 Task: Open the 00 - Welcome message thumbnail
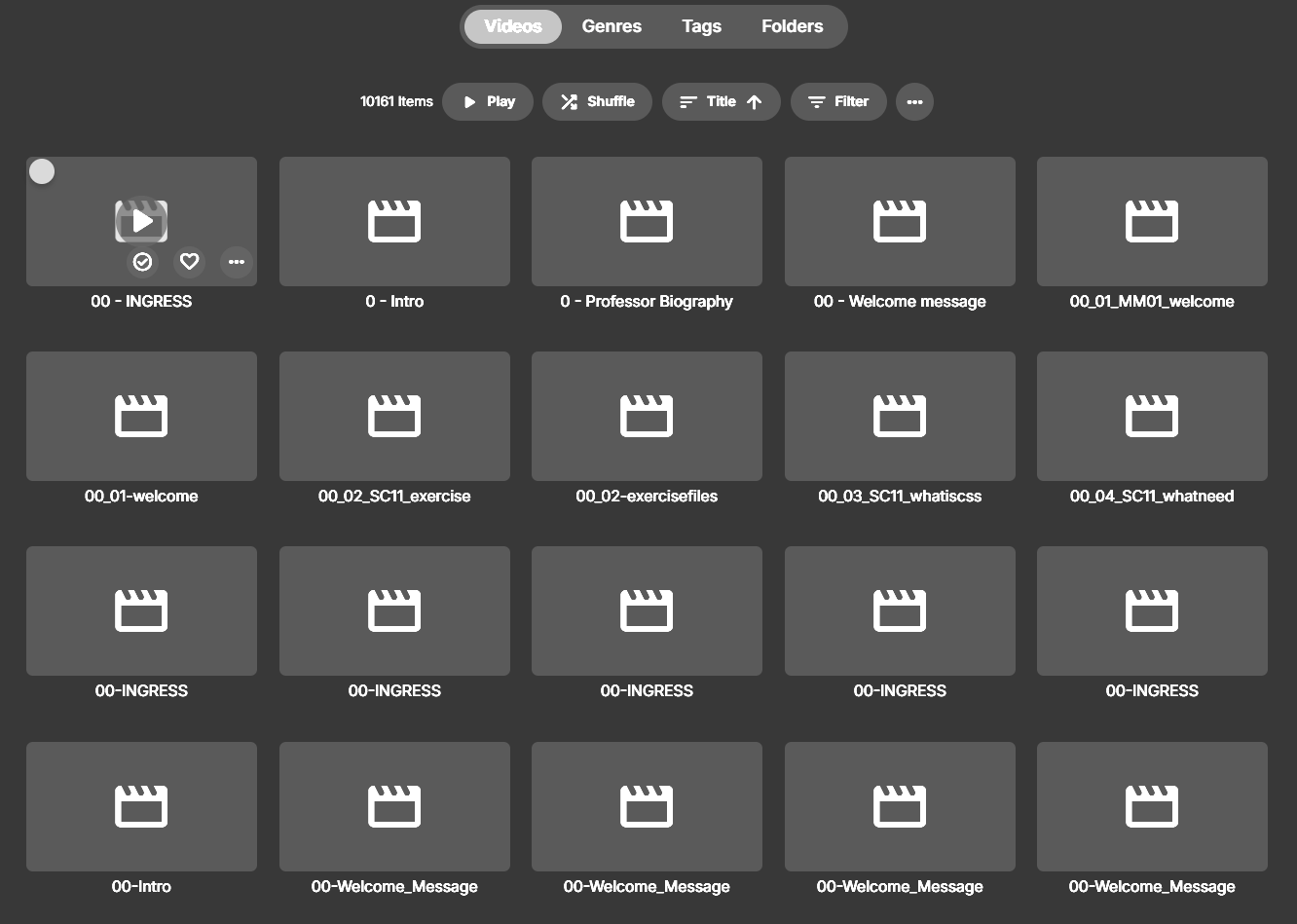coord(900,221)
